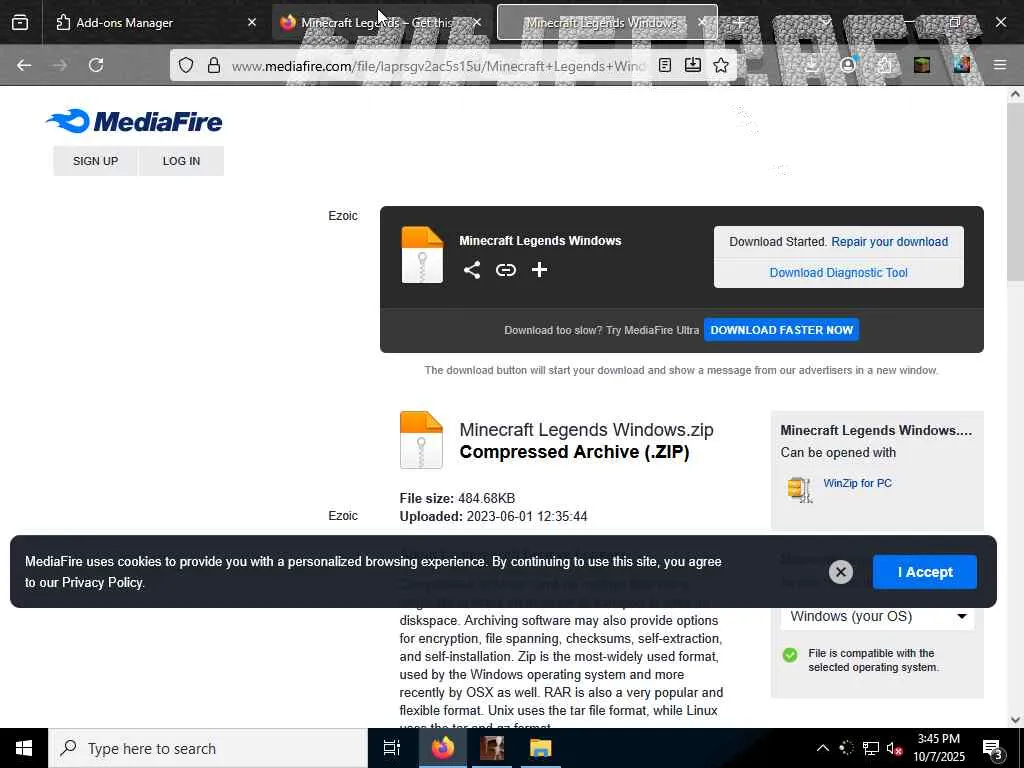Click the taskbar search box
Screen dimensions: 1024x768
208,748
